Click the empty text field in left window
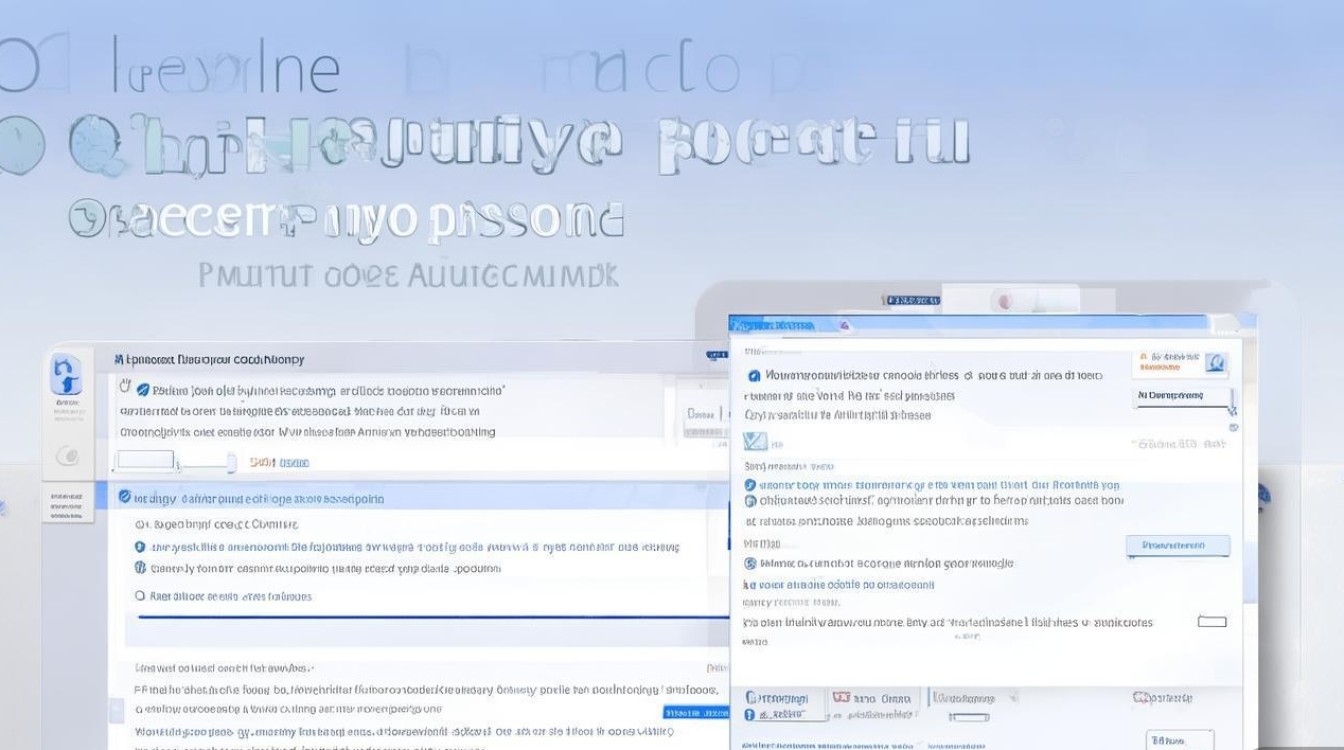 [x=146, y=461]
